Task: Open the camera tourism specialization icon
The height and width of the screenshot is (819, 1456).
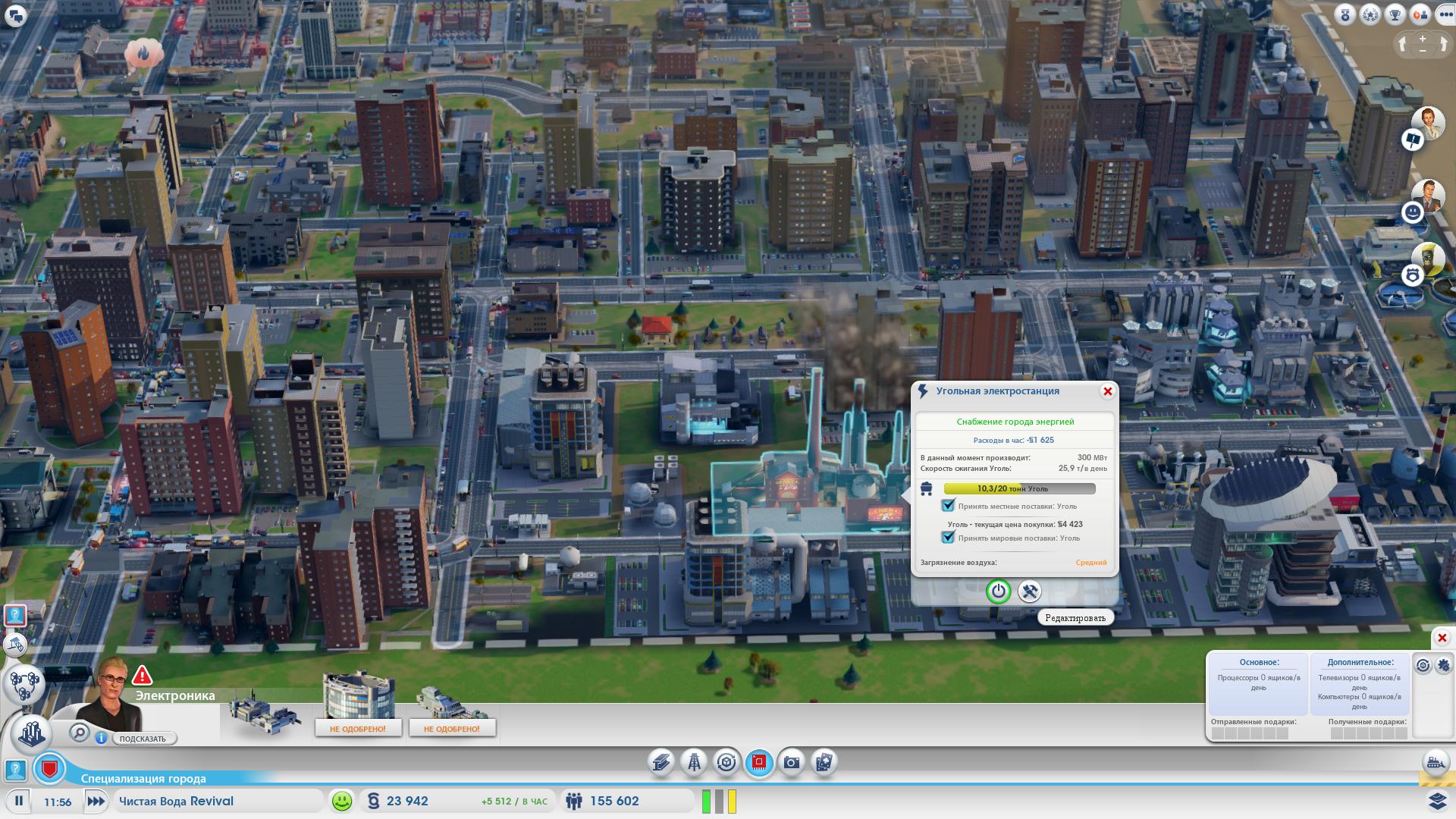Action: point(792,762)
